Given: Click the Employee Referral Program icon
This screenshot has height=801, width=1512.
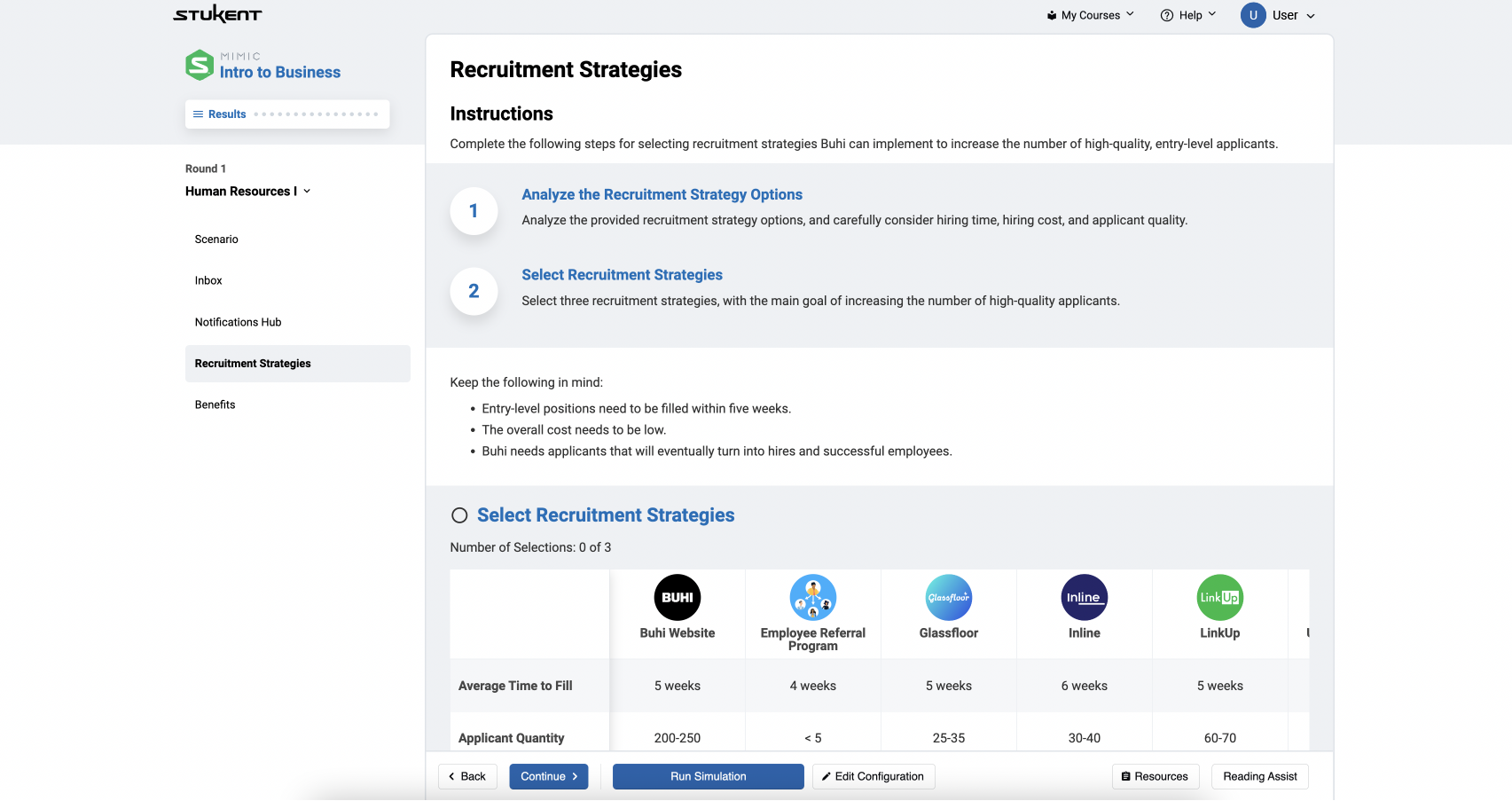Looking at the screenshot, I should point(812,597).
